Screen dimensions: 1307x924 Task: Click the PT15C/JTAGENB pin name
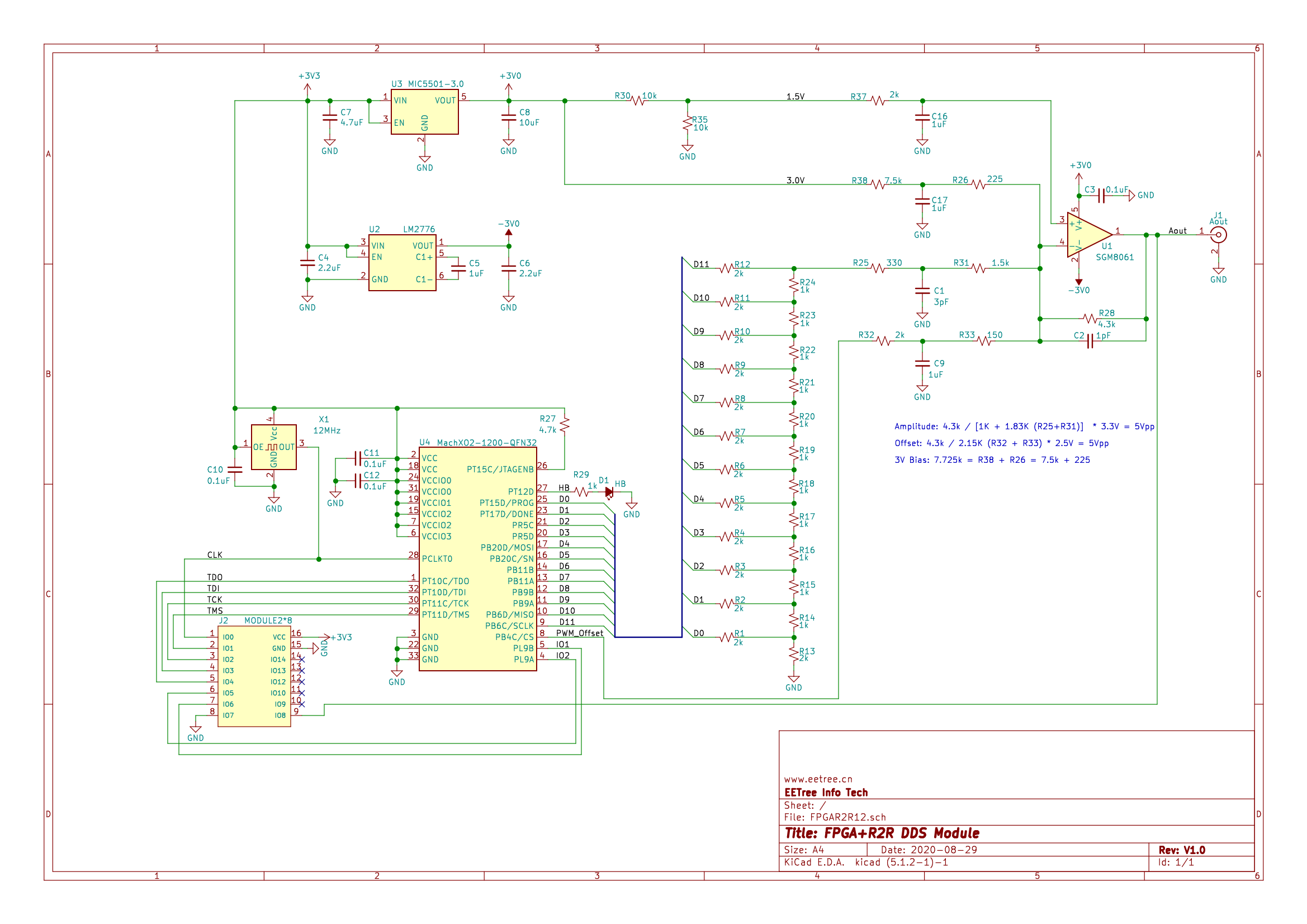(x=500, y=470)
